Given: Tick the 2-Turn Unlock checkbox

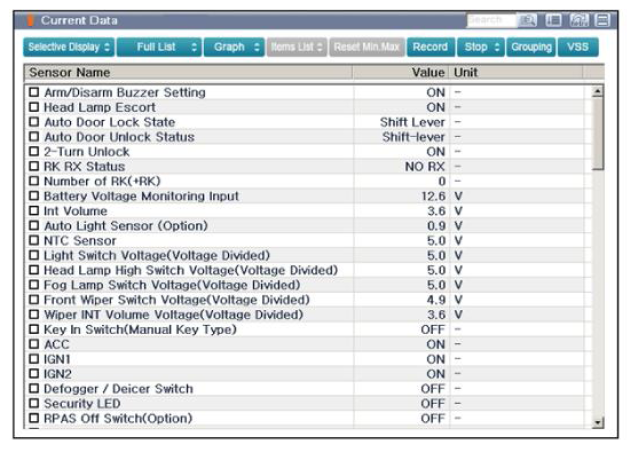Looking at the screenshot, I should coord(34,151).
